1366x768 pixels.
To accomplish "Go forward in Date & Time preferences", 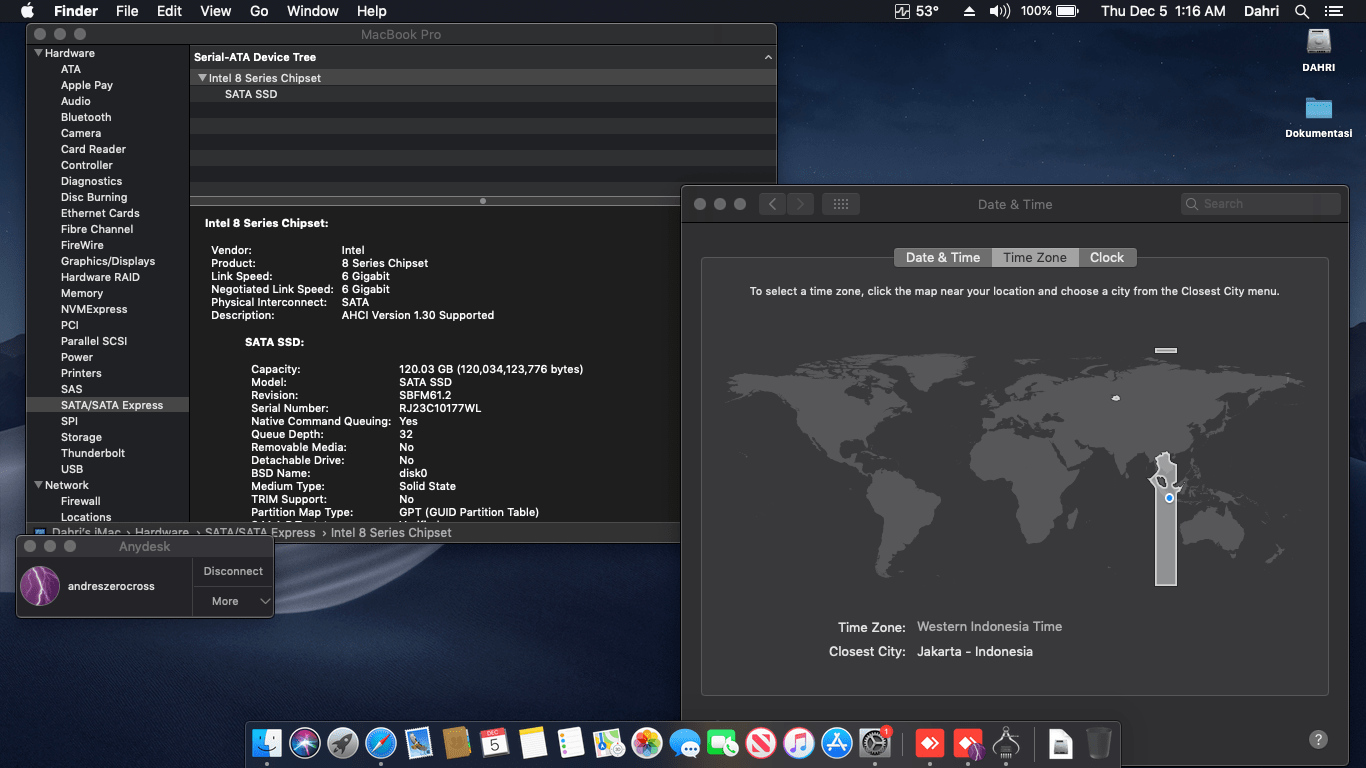I will pyautogui.click(x=800, y=204).
